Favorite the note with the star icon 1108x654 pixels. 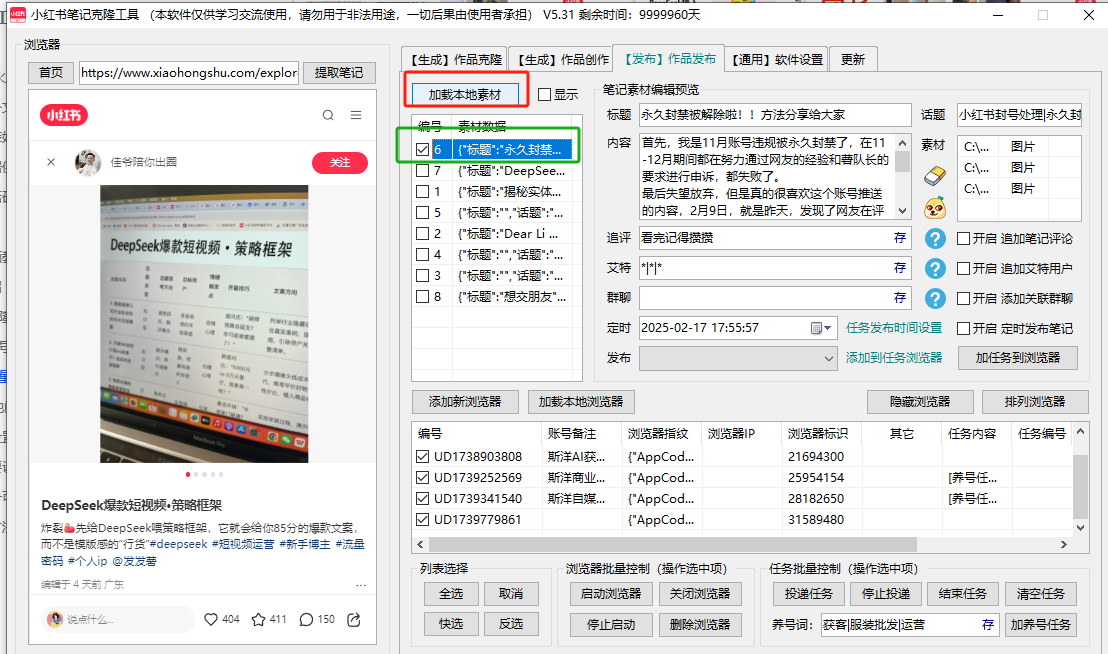pos(258,619)
